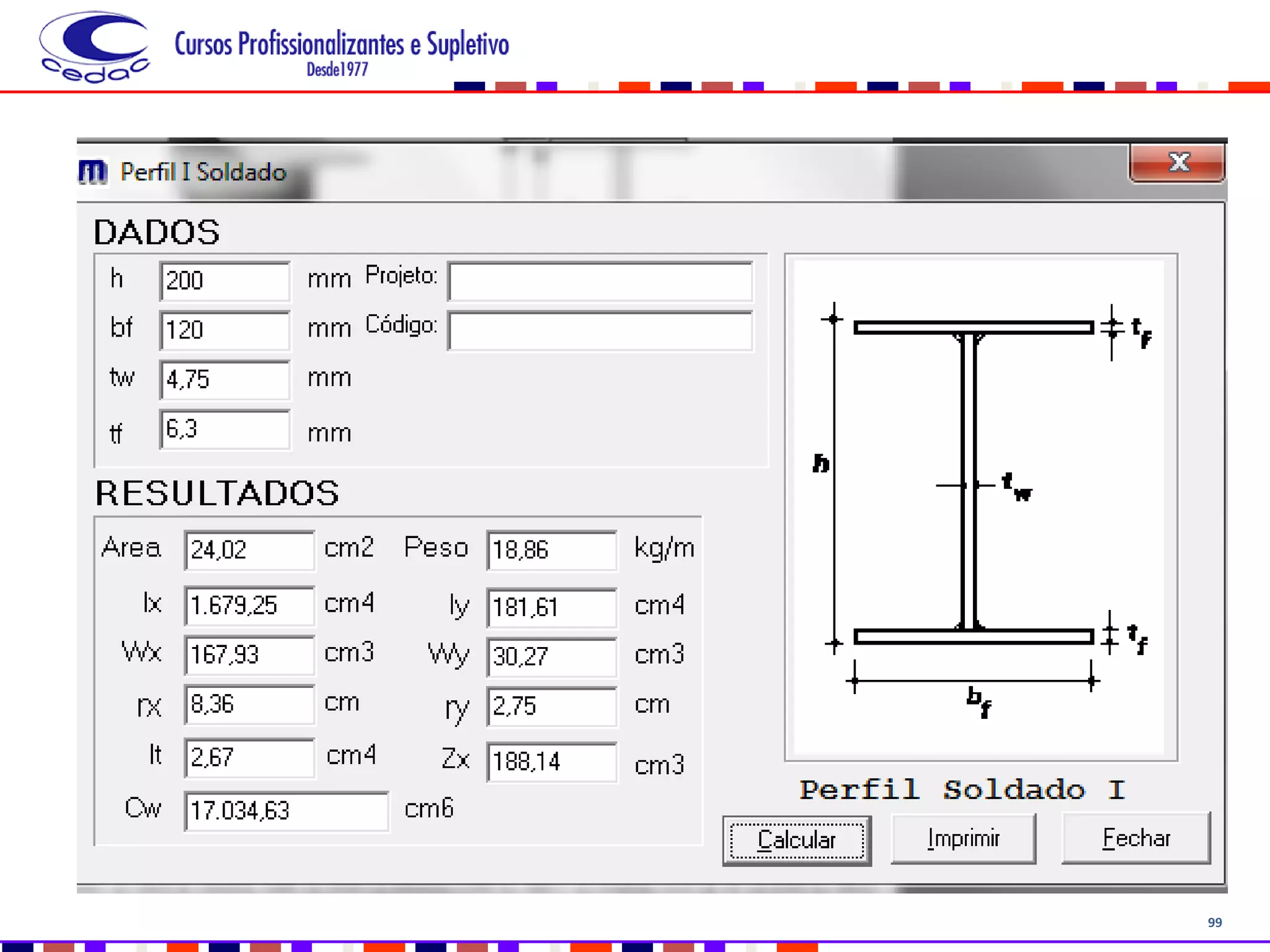Select the bf flange width field

coord(224,330)
